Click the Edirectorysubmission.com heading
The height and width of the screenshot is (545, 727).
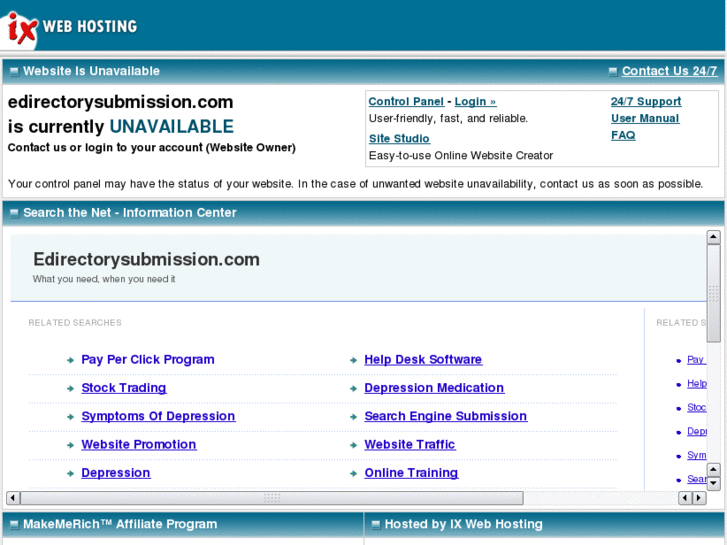click(x=146, y=259)
